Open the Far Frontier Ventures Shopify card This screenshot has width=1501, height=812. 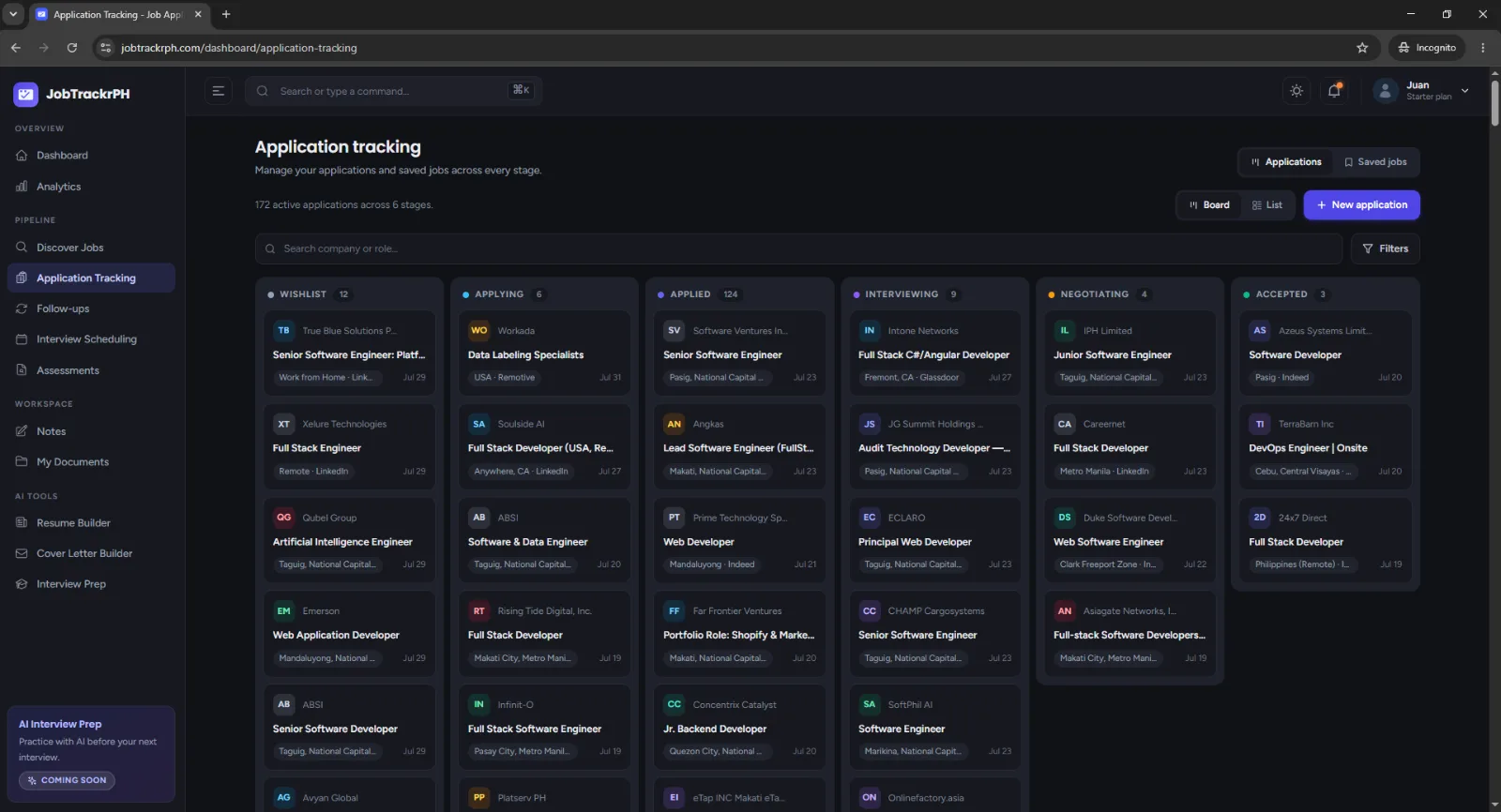pyautogui.click(x=739, y=634)
